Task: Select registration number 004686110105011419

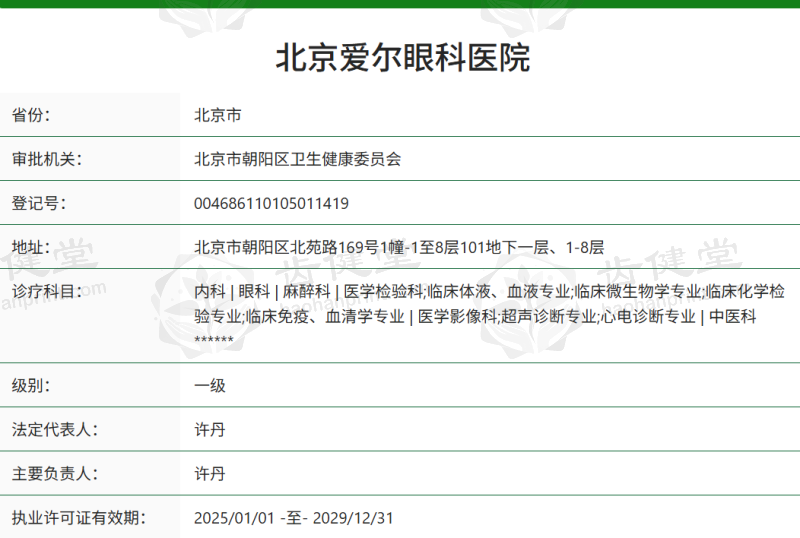Action: [271, 203]
